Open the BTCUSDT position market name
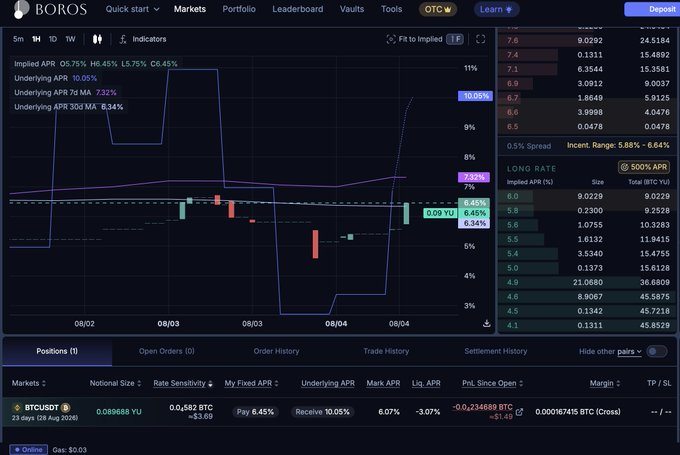The height and width of the screenshot is (455, 680). pos(41,407)
